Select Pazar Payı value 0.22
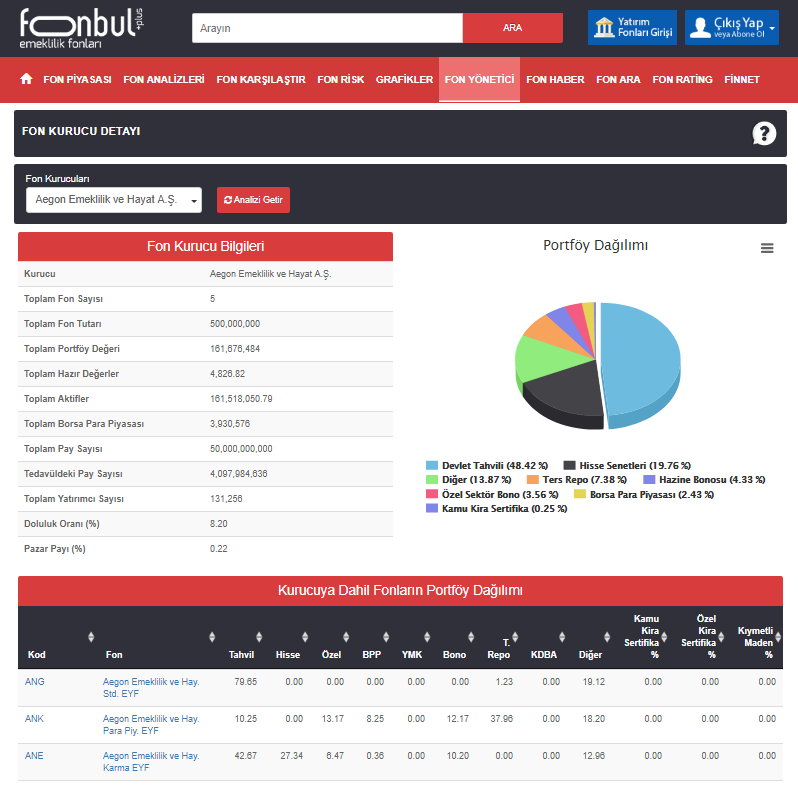Screen dimensions: 798x785 click(218, 549)
